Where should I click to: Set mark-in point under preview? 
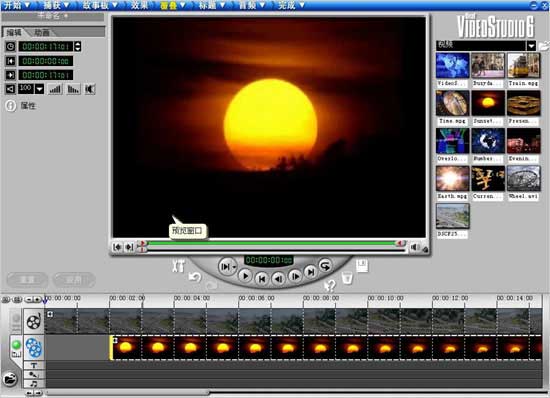click(x=117, y=247)
